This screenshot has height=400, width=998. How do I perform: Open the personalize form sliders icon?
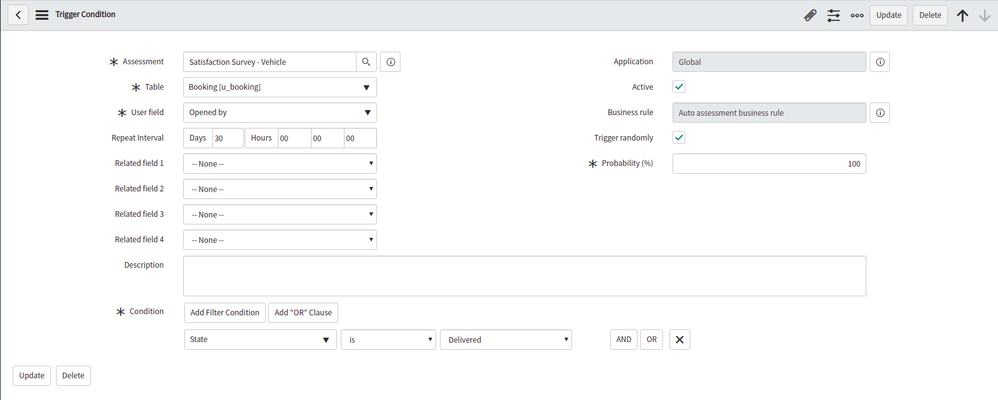[x=834, y=15]
